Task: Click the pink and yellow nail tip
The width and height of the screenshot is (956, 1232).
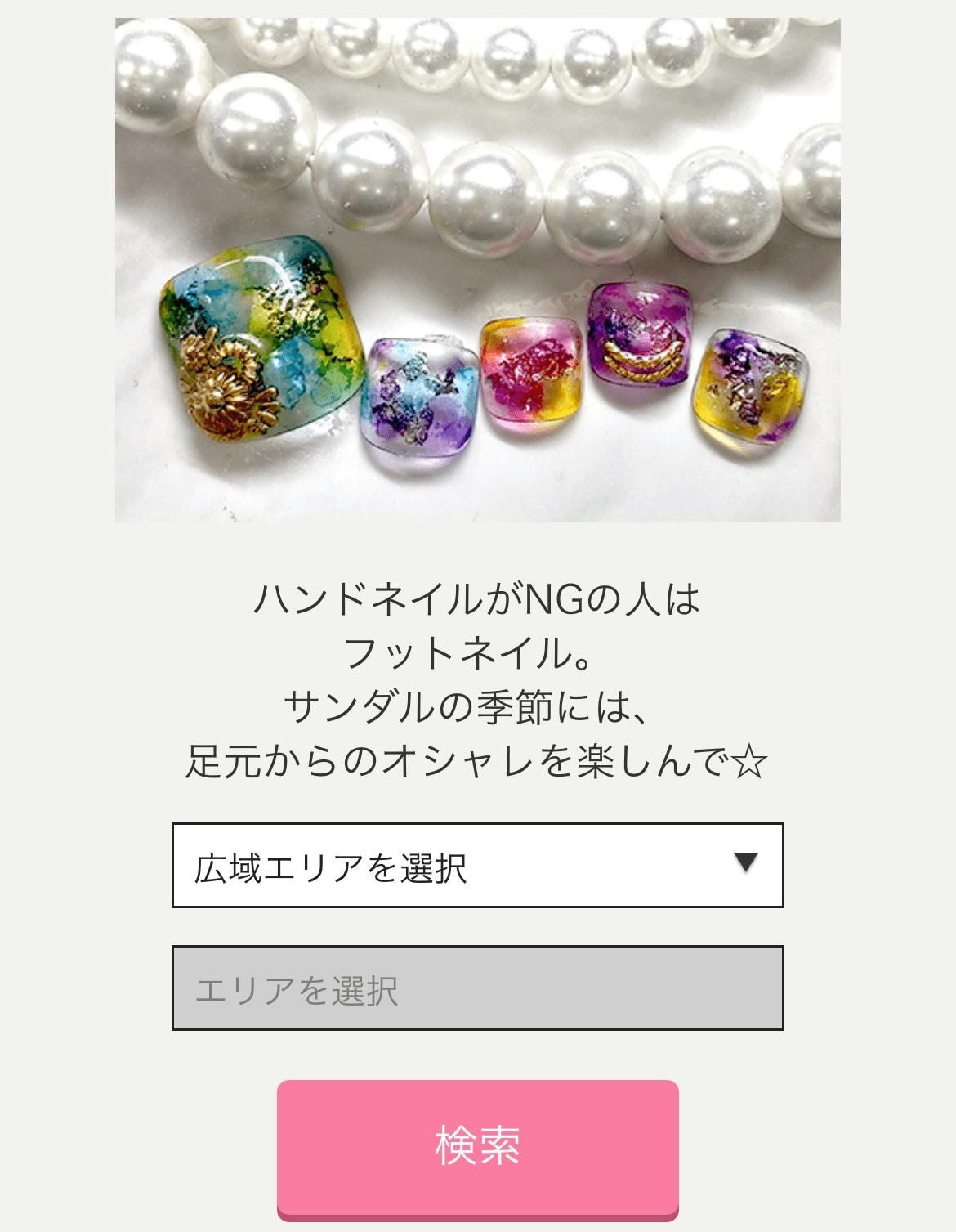Action: pos(531,373)
